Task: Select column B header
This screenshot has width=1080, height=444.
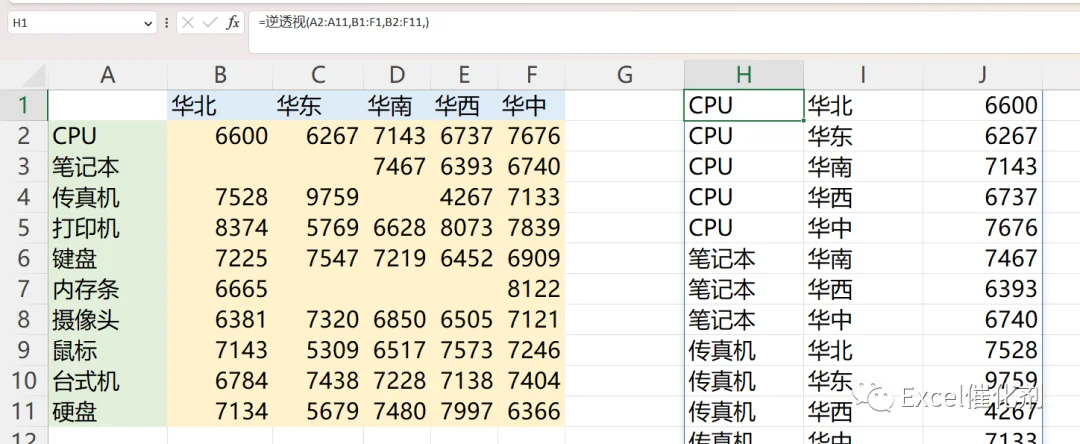Action: (220, 74)
